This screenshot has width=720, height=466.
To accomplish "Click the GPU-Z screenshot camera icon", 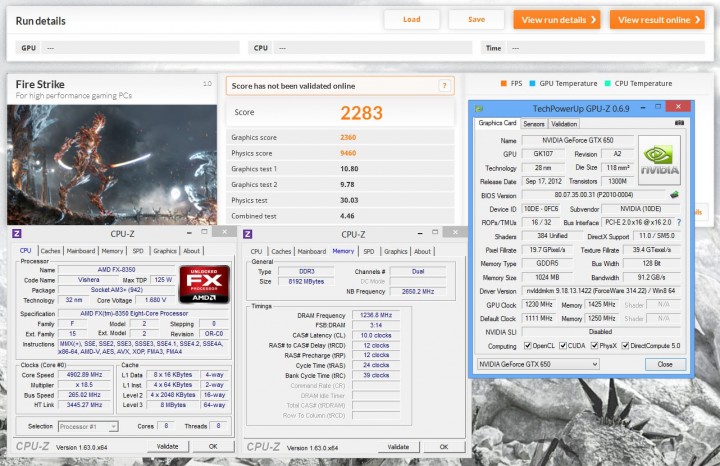I will [679, 123].
